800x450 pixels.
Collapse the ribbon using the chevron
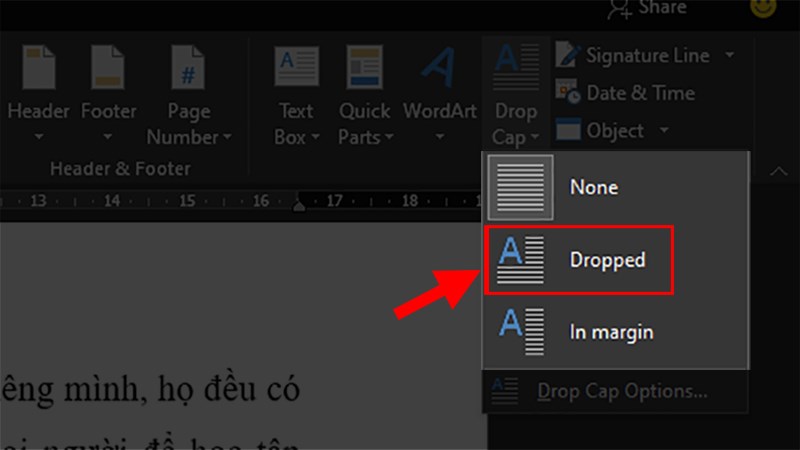777,172
